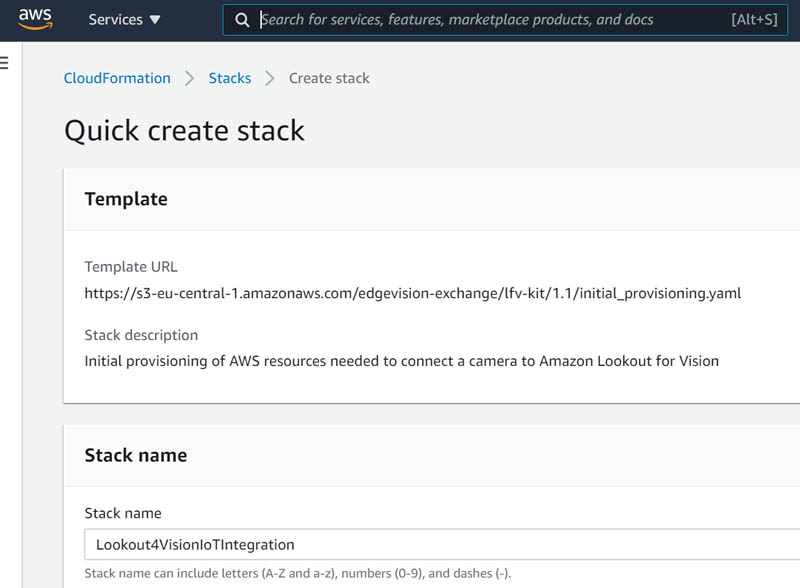Viewport: 800px width, 588px height.
Task: Open the Services dropdown menu
Action: click(124, 19)
